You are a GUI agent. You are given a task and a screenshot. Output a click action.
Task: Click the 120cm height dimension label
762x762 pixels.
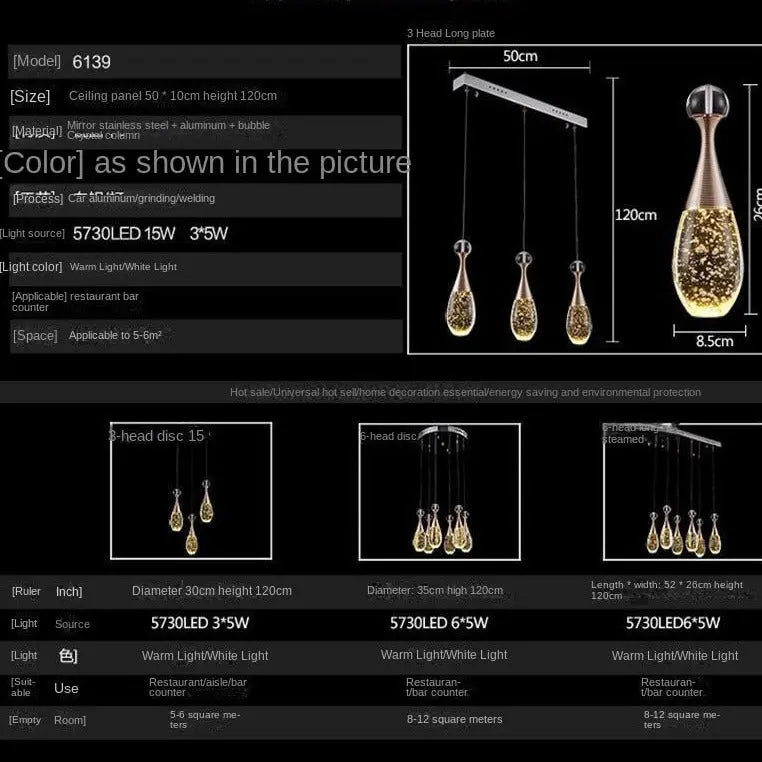pyautogui.click(x=635, y=215)
